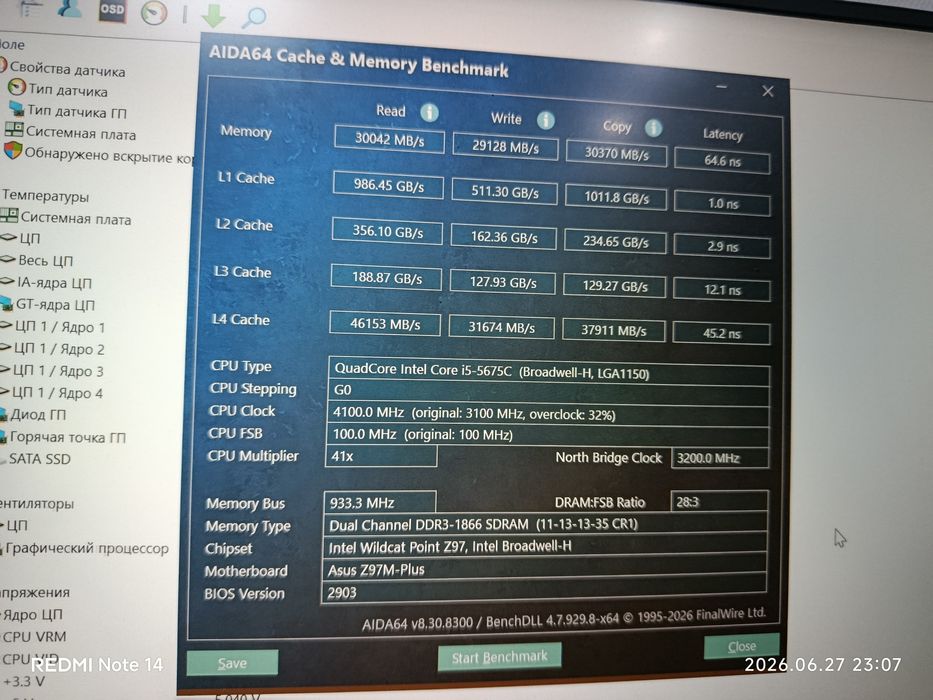This screenshot has width=933, height=700.
Task: Click the shield icon beside Обнаружено вскрытие
Action: pos(12,151)
